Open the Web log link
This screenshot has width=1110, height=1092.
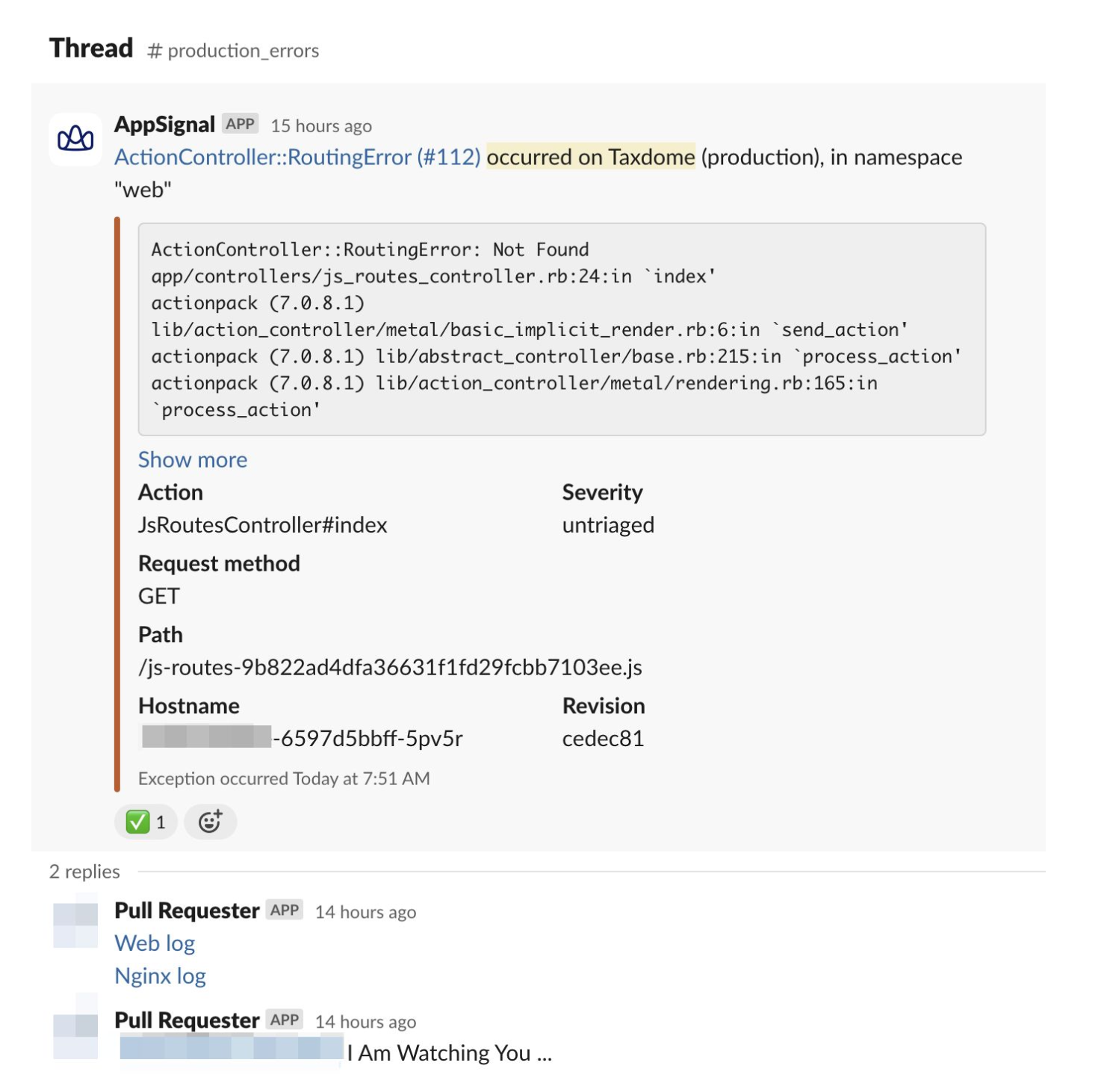[x=155, y=943]
